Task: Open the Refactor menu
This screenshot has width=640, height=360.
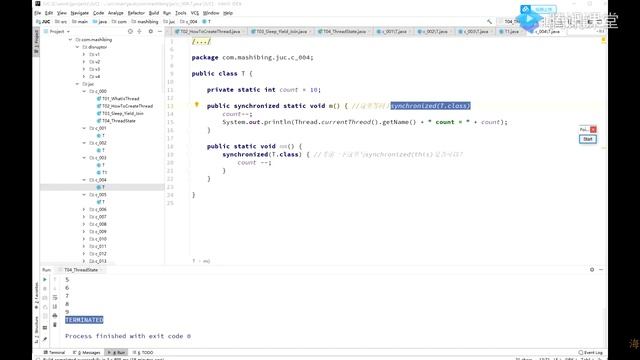Action: tap(136, 13)
